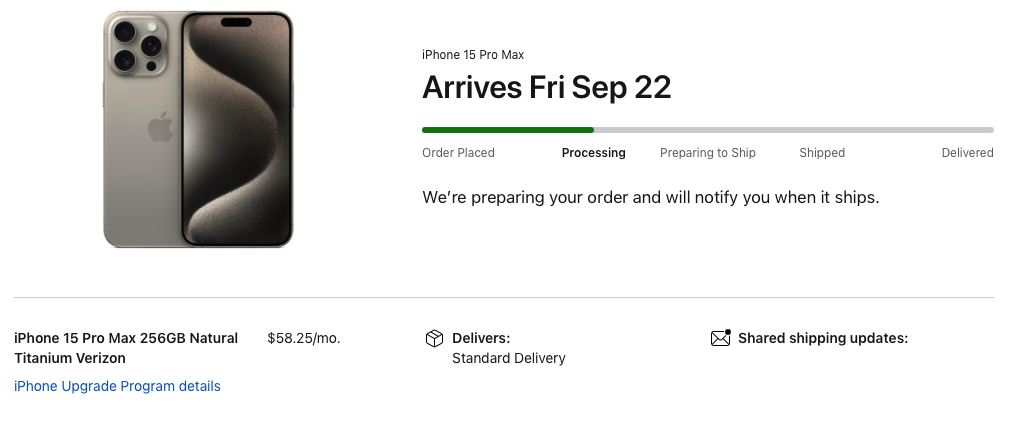Image resolution: width=1018 pixels, height=445 pixels.
Task: Open iPhone Upgrade Program details link
Action: 117,386
